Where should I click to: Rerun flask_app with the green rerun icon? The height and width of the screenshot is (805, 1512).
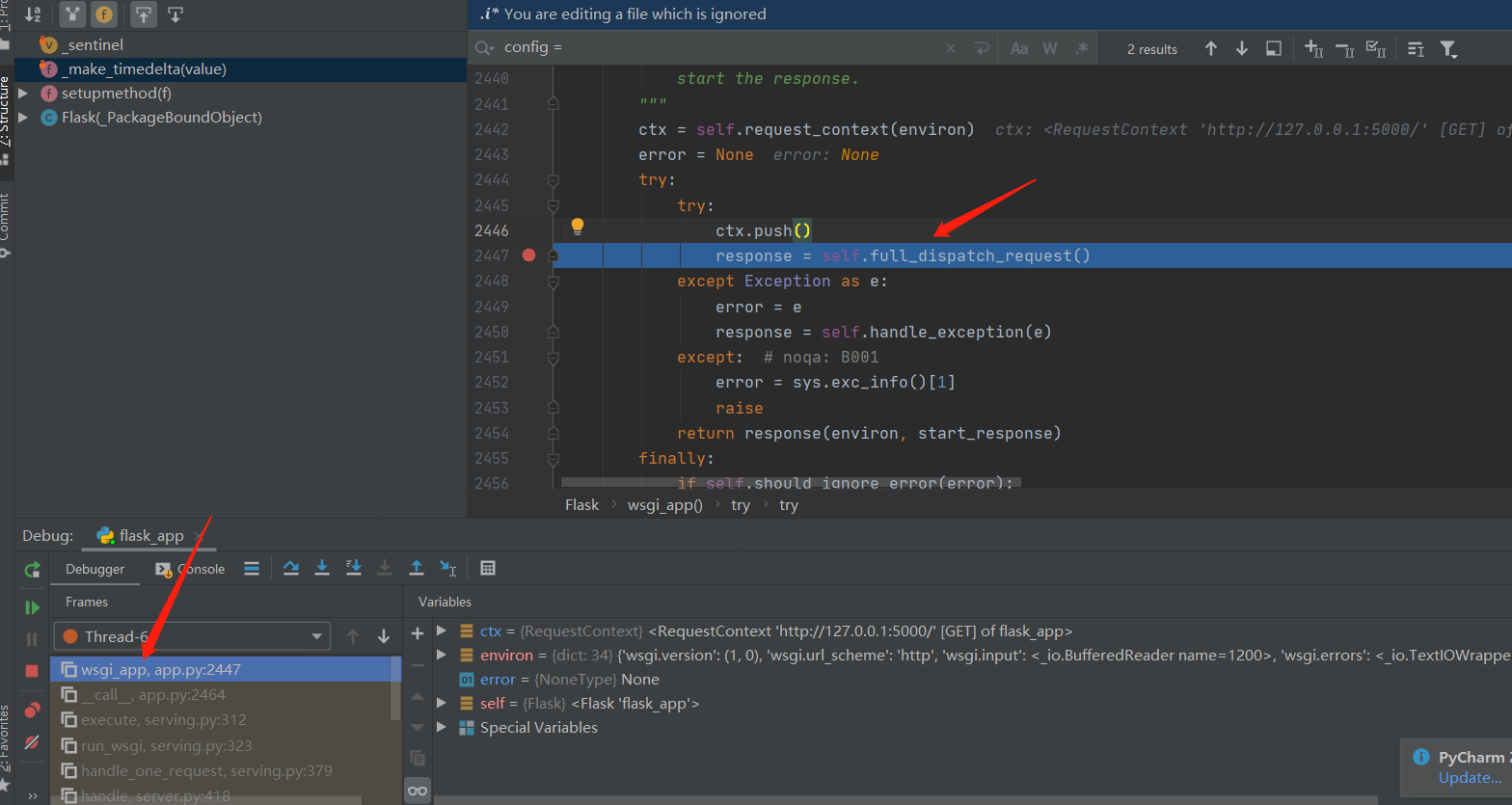pos(32,570)
